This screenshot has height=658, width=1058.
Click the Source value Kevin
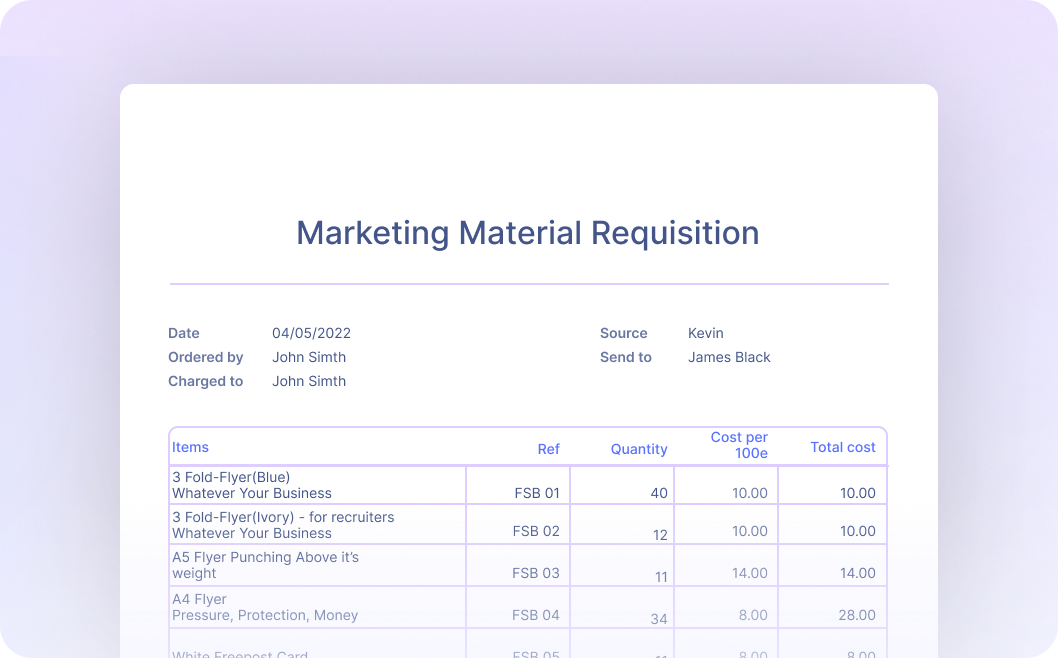point(704,333)
